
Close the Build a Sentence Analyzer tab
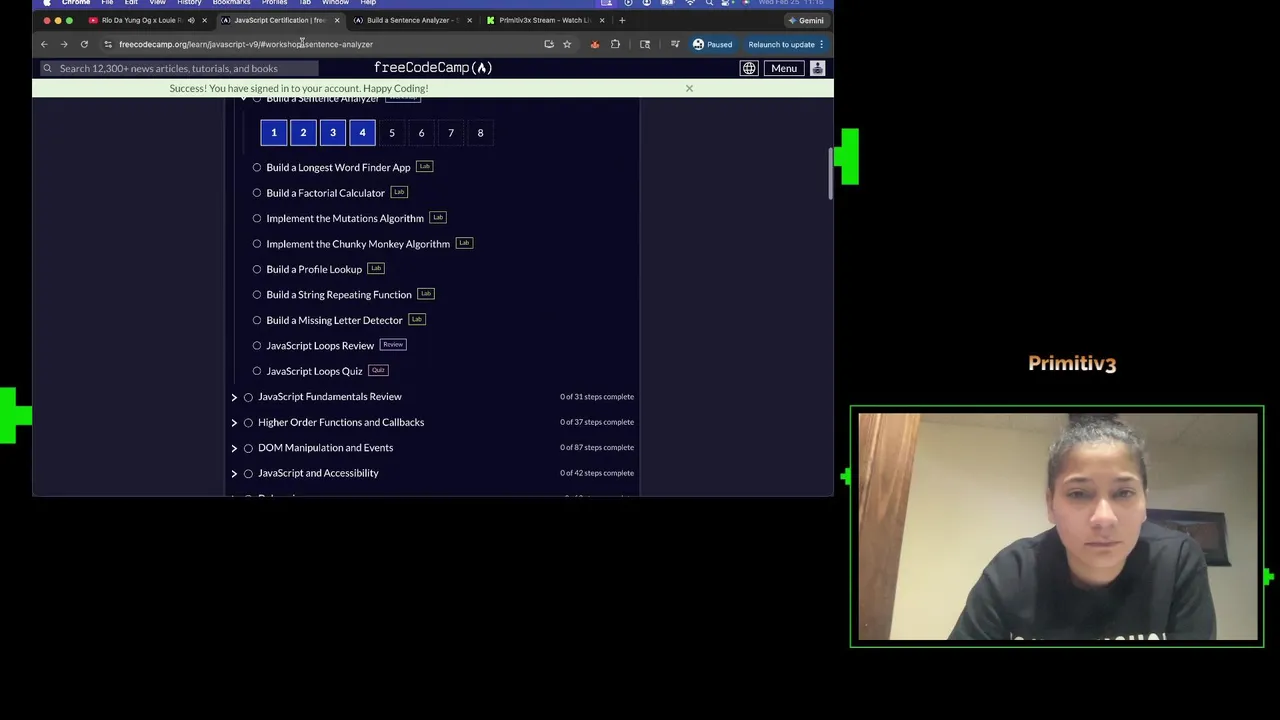click(x=469, y=20)
